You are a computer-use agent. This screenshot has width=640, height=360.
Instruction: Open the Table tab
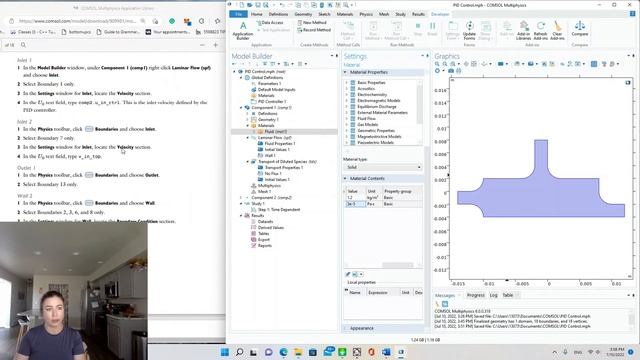pyautogui.click(x=508, y=295)
